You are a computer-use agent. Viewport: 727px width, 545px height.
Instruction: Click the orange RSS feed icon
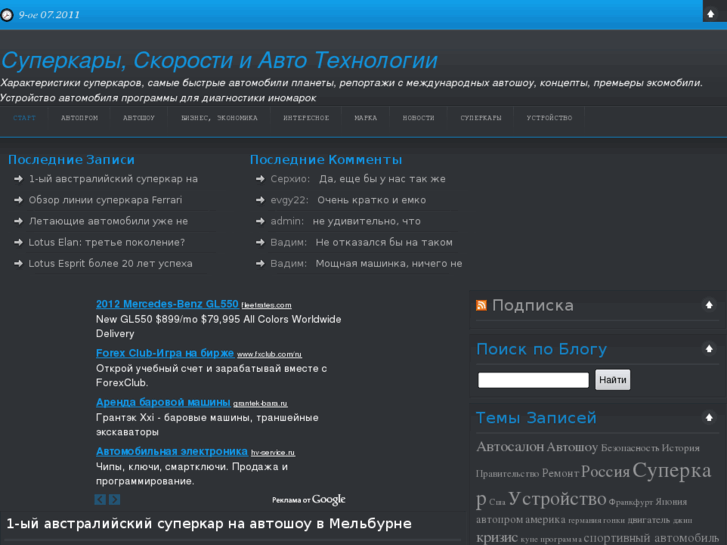(x=481, y=305)
